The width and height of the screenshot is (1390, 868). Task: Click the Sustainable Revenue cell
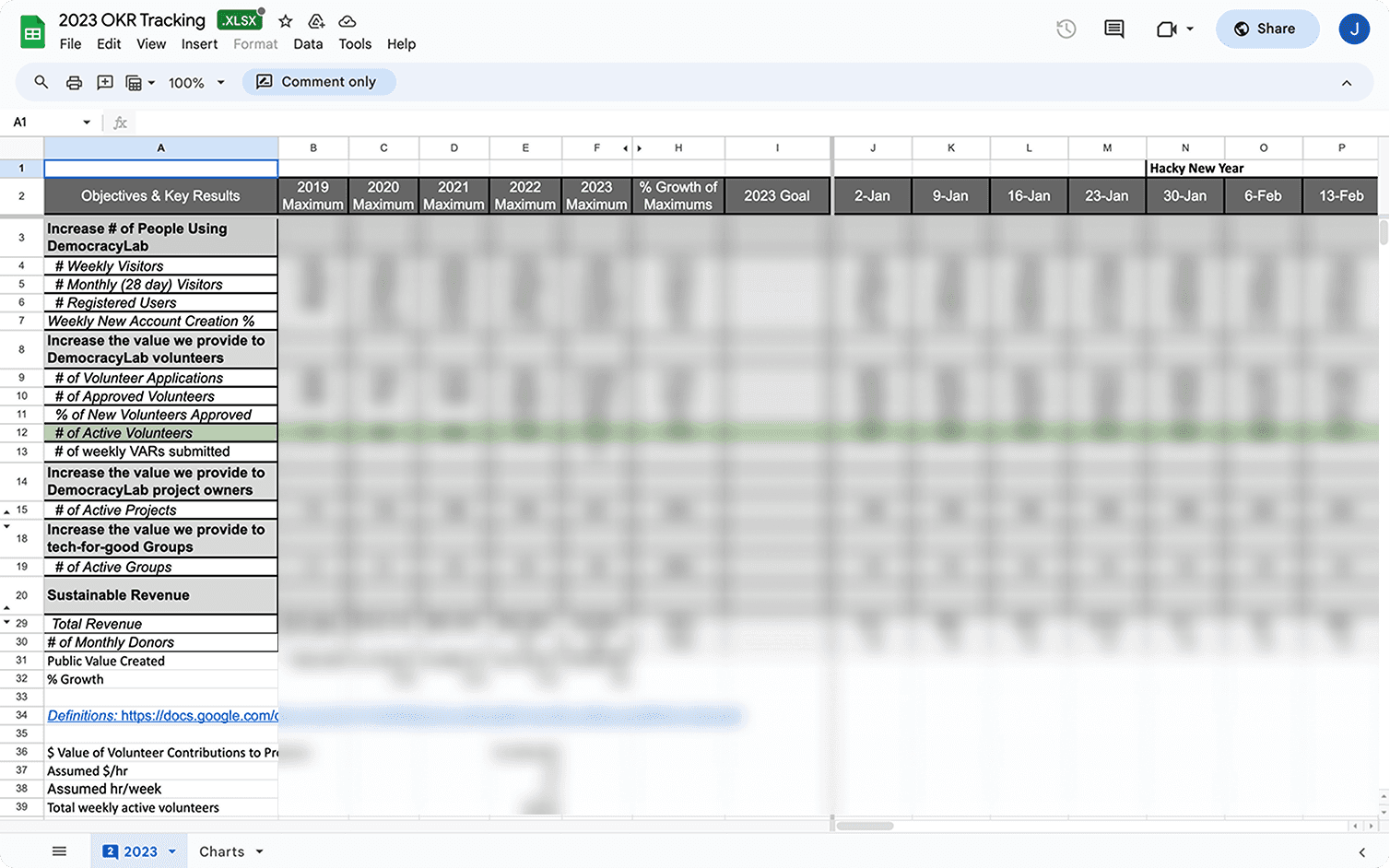[161, 595]
